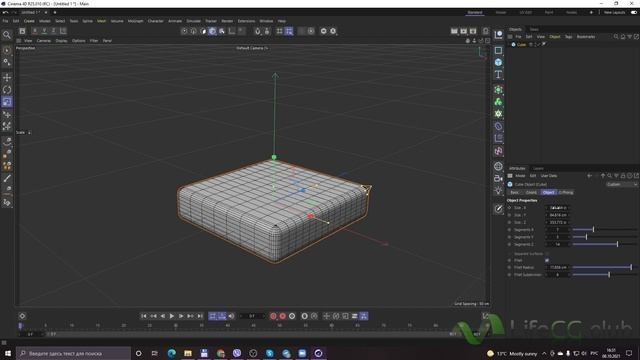
Task: Click the Cube primitive icon in the palette
Action: tap(498, 62)
